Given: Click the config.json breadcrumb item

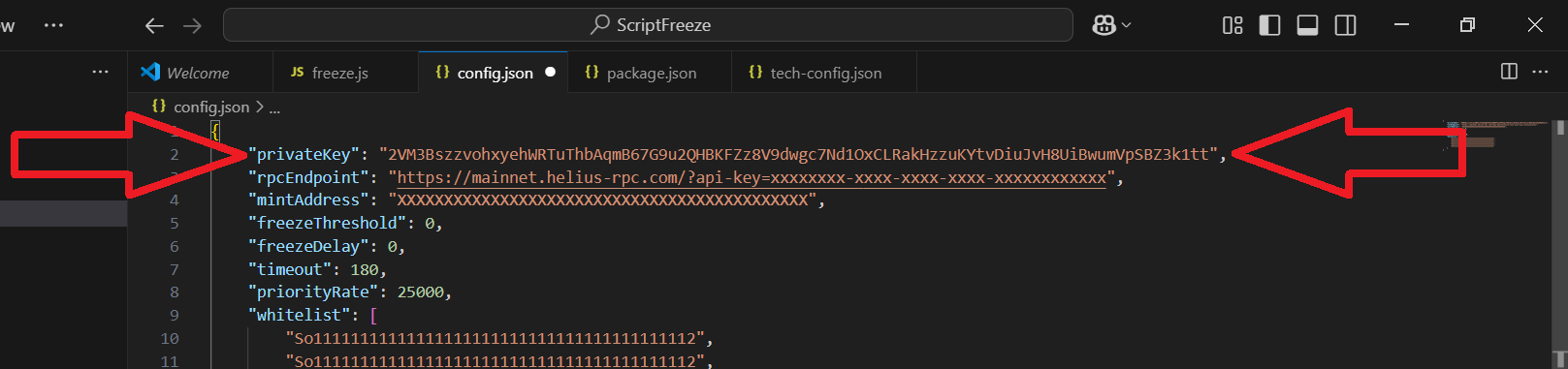Looking at the screenshot, I should point(210,107).
